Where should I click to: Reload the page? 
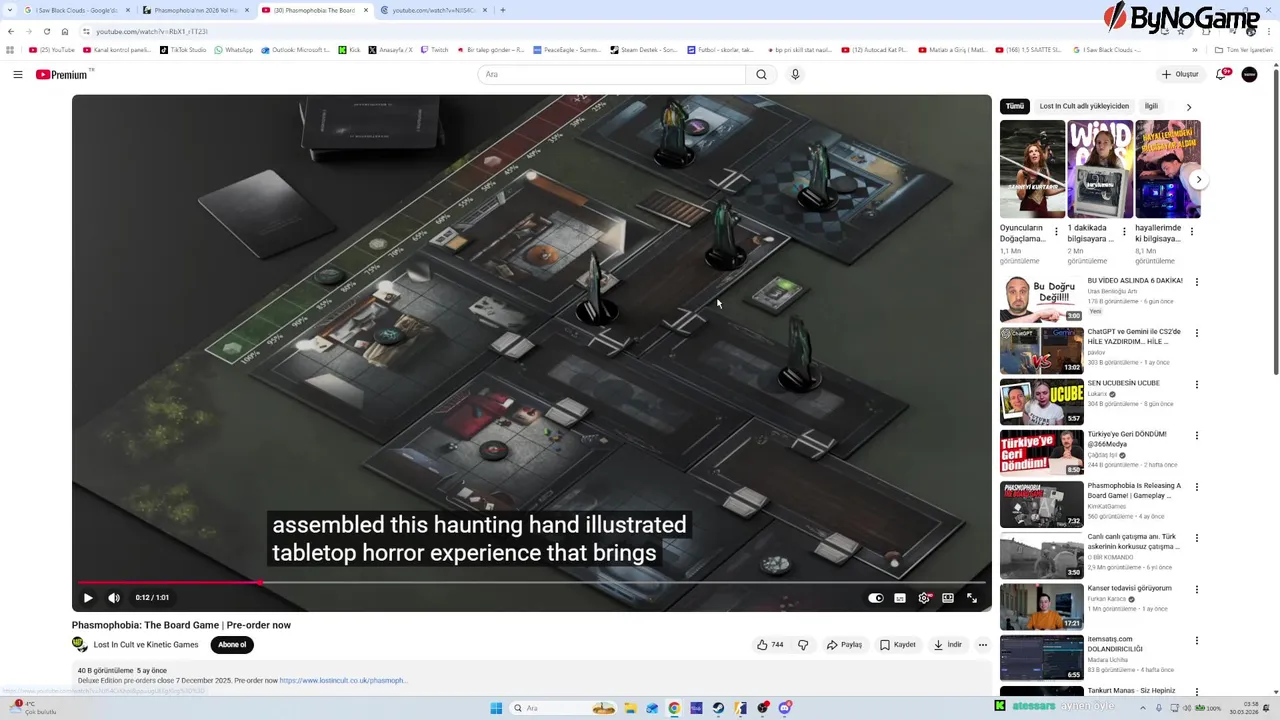[46, 31]
